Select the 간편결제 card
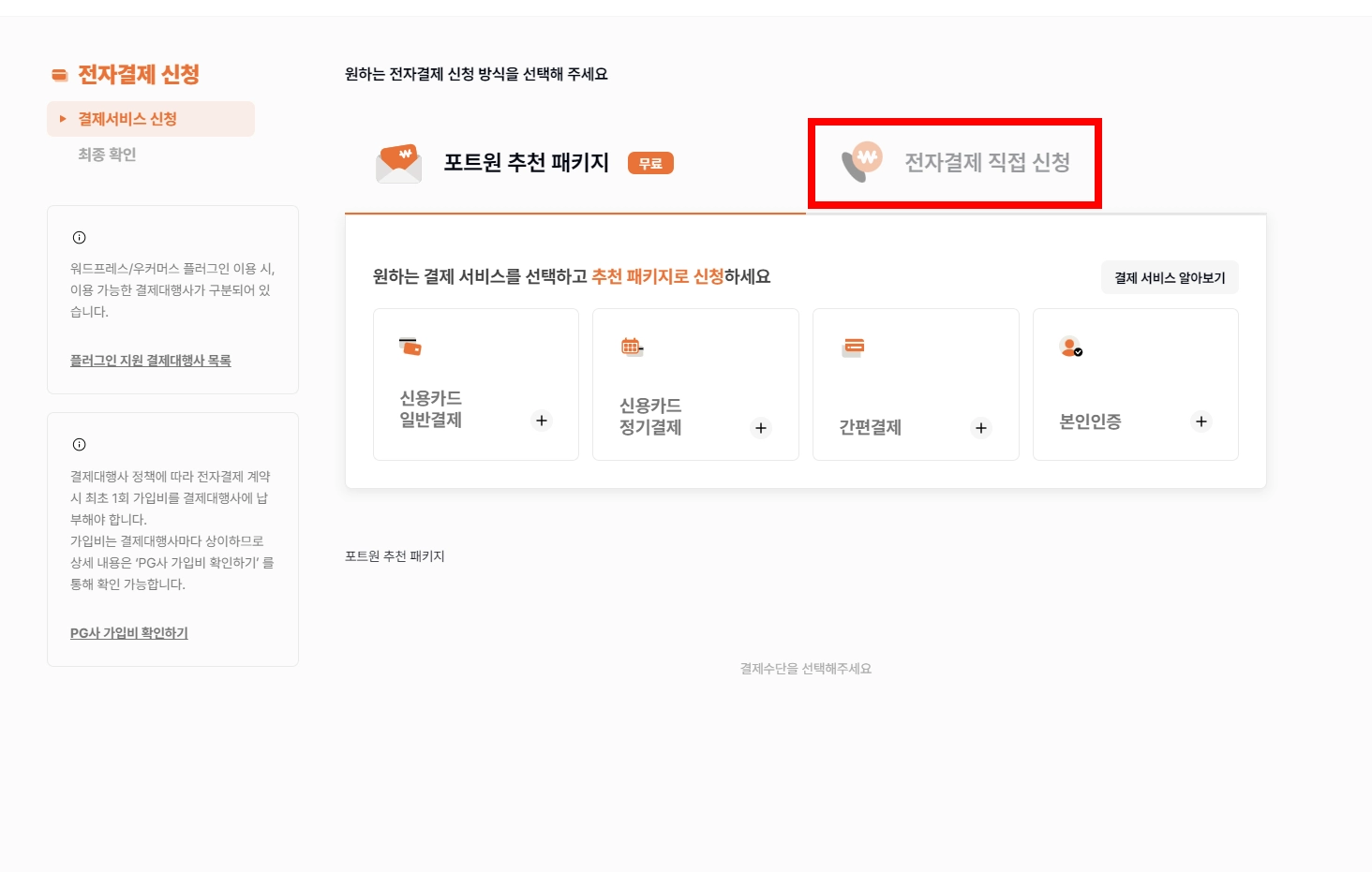This screenshot has height=872, width=1372. click(916, 384)
